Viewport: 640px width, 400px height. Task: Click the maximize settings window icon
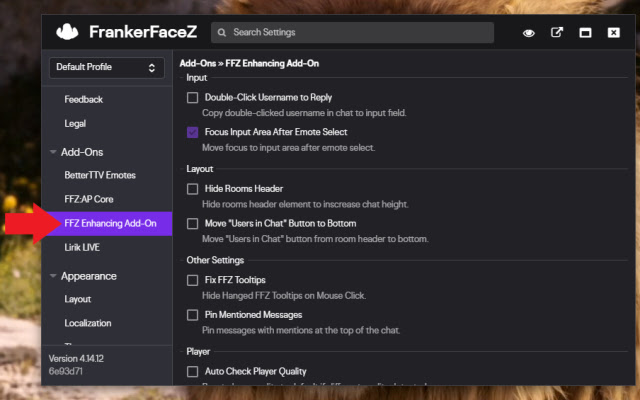pyautogui.click(x=585, y=33)
